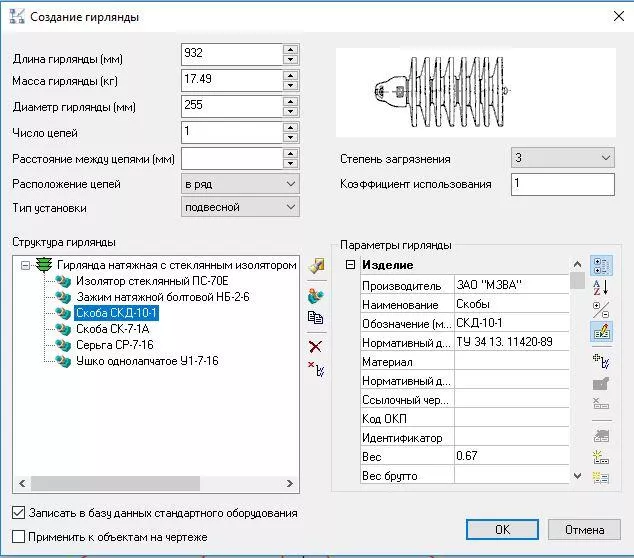Switch properties to categorized view icon
Image resolution: width=634 pixels, height=558 pixels.
600,266
